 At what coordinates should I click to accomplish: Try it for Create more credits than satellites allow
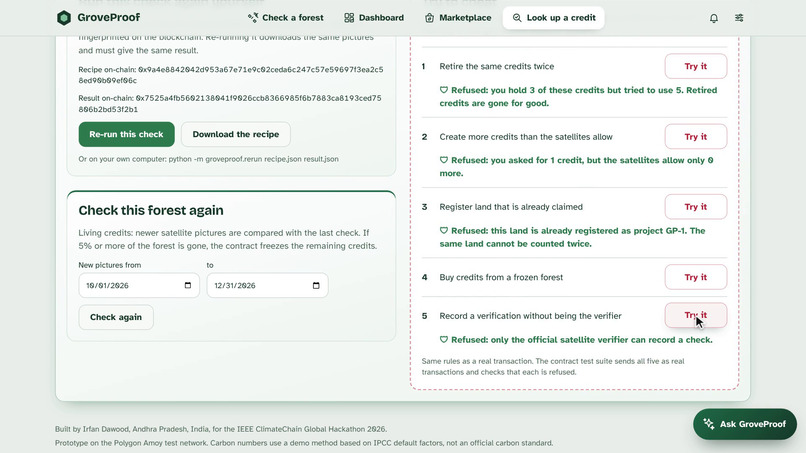695,137
